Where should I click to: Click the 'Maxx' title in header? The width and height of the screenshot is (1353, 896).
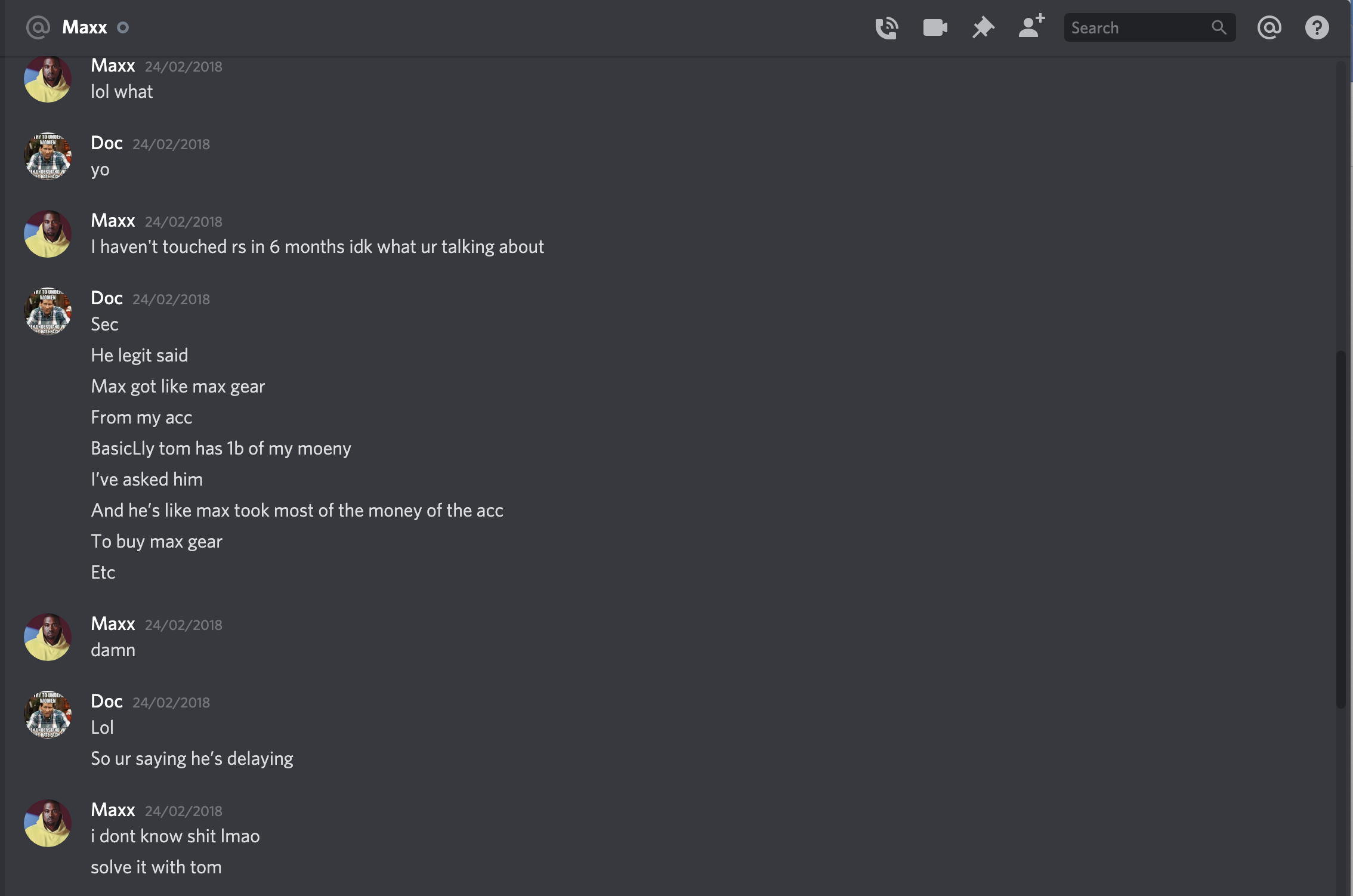85,27
